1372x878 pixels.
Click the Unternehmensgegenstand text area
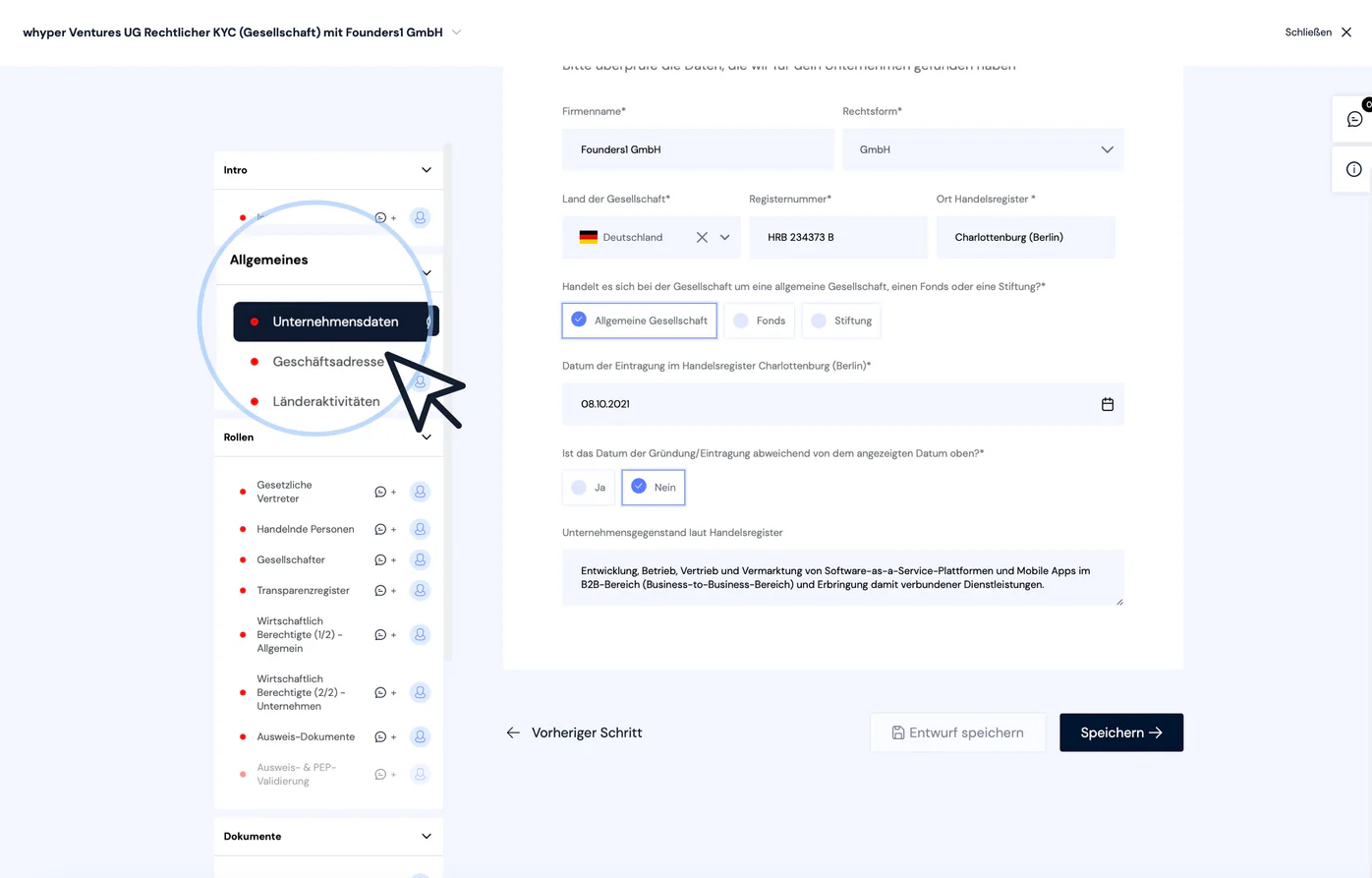(842, 577)
